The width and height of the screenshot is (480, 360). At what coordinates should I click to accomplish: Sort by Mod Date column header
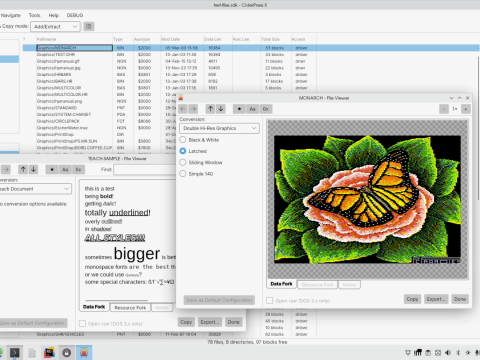[x=182, y=39]
